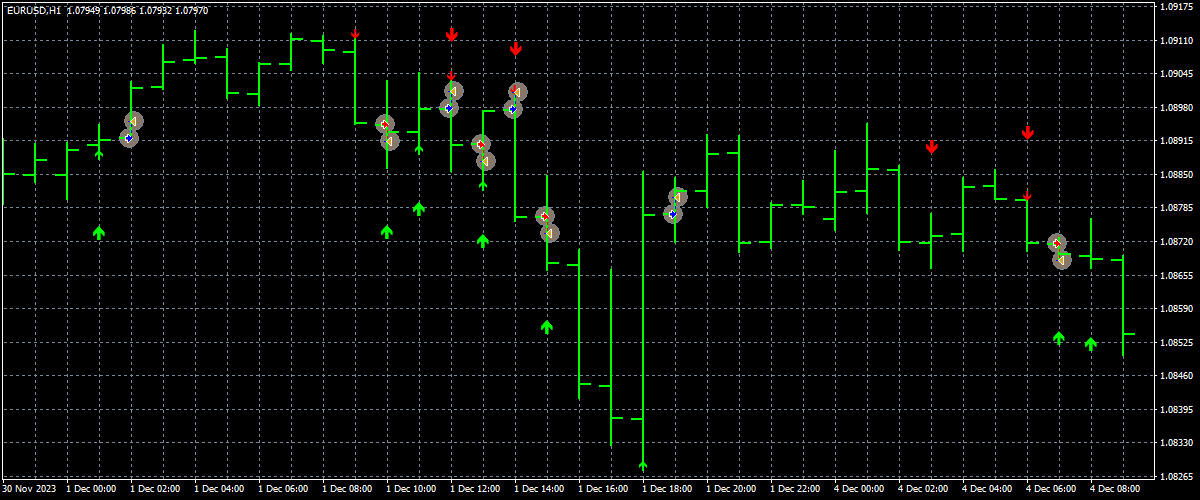
Task: Click the small green arrow at the 1 Dec 18:00 bar's low
Action: point(643,465)
